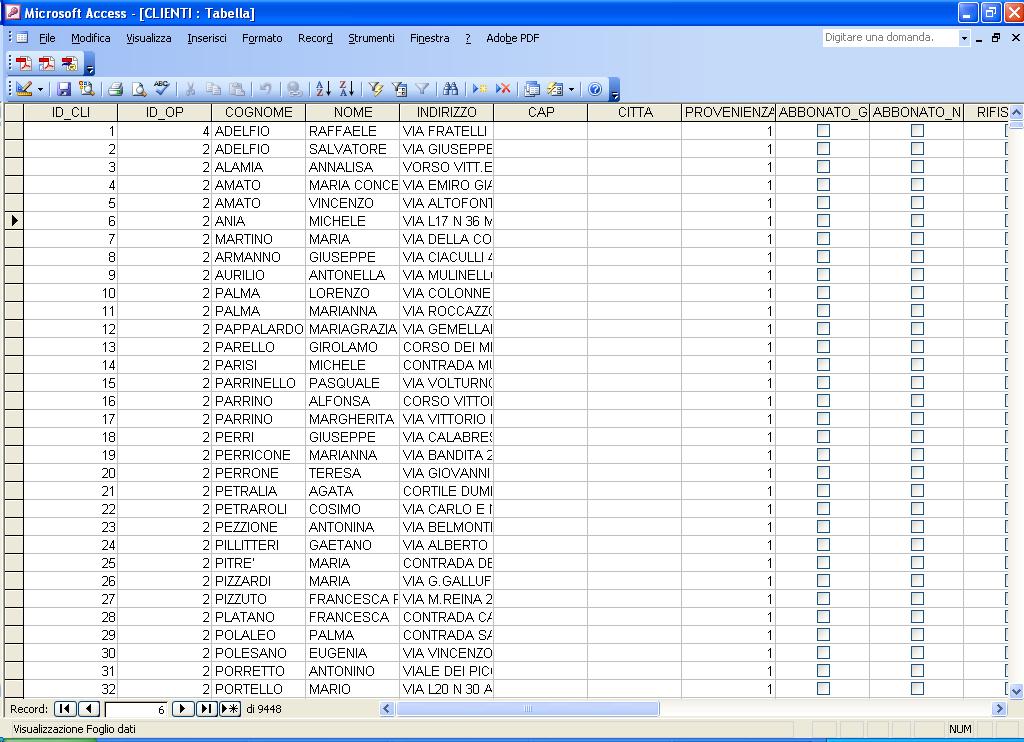Open the Adobe PDF menu
The image size is (1024, 742).
(513, 38)
